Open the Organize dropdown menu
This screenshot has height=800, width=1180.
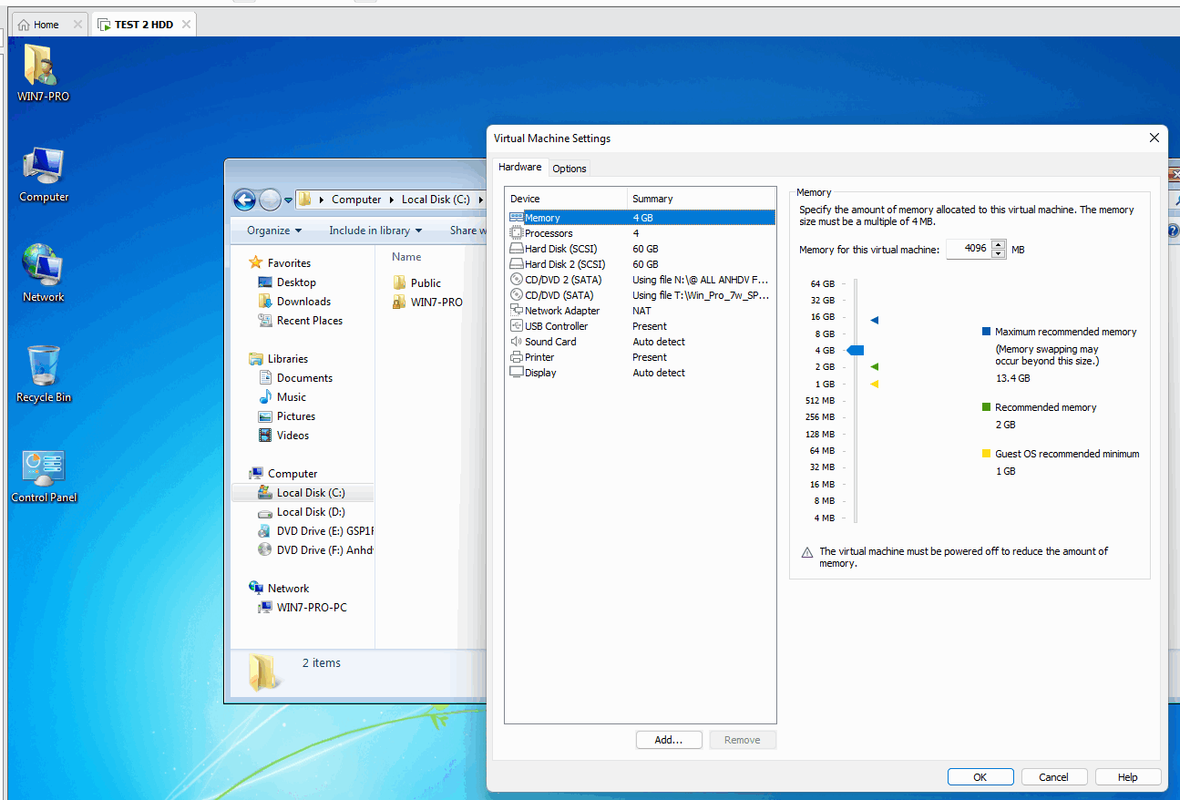click(274, 230)
